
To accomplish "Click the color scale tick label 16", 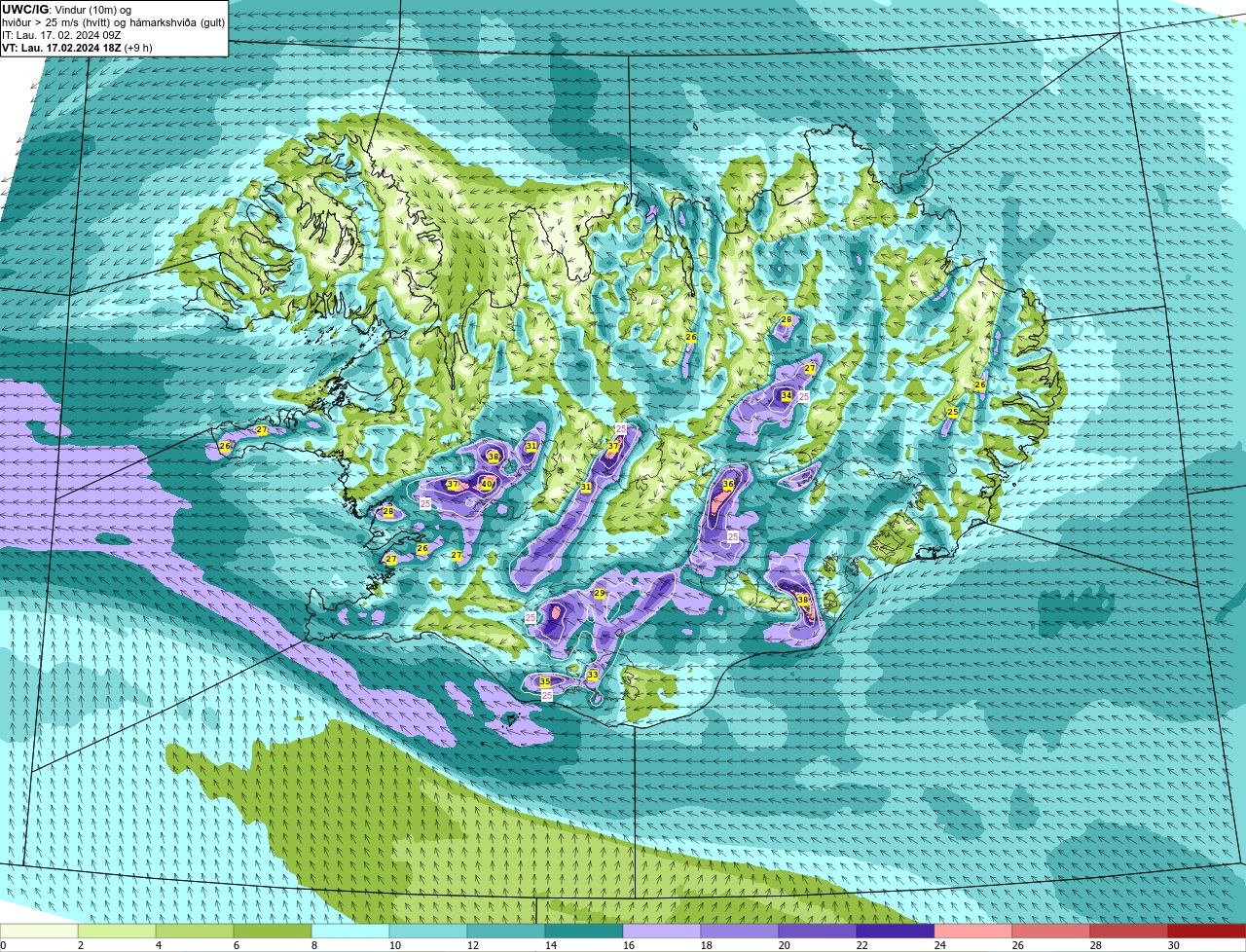I will click(629, 945).
